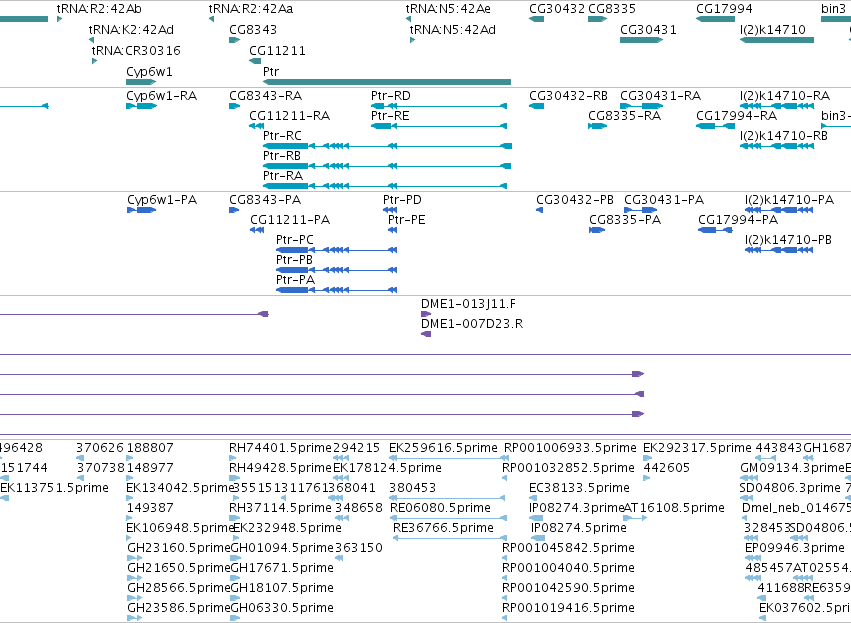Click EST RE36766.5prime
851x623 pixels.
[x=443, y=528]
